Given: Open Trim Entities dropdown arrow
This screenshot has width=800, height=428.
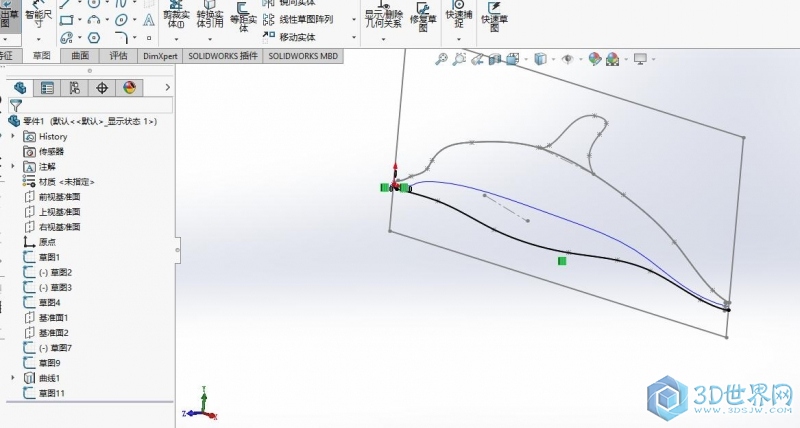Looking at the screenshot, I should pyautogui.click(x=176, y=39).
